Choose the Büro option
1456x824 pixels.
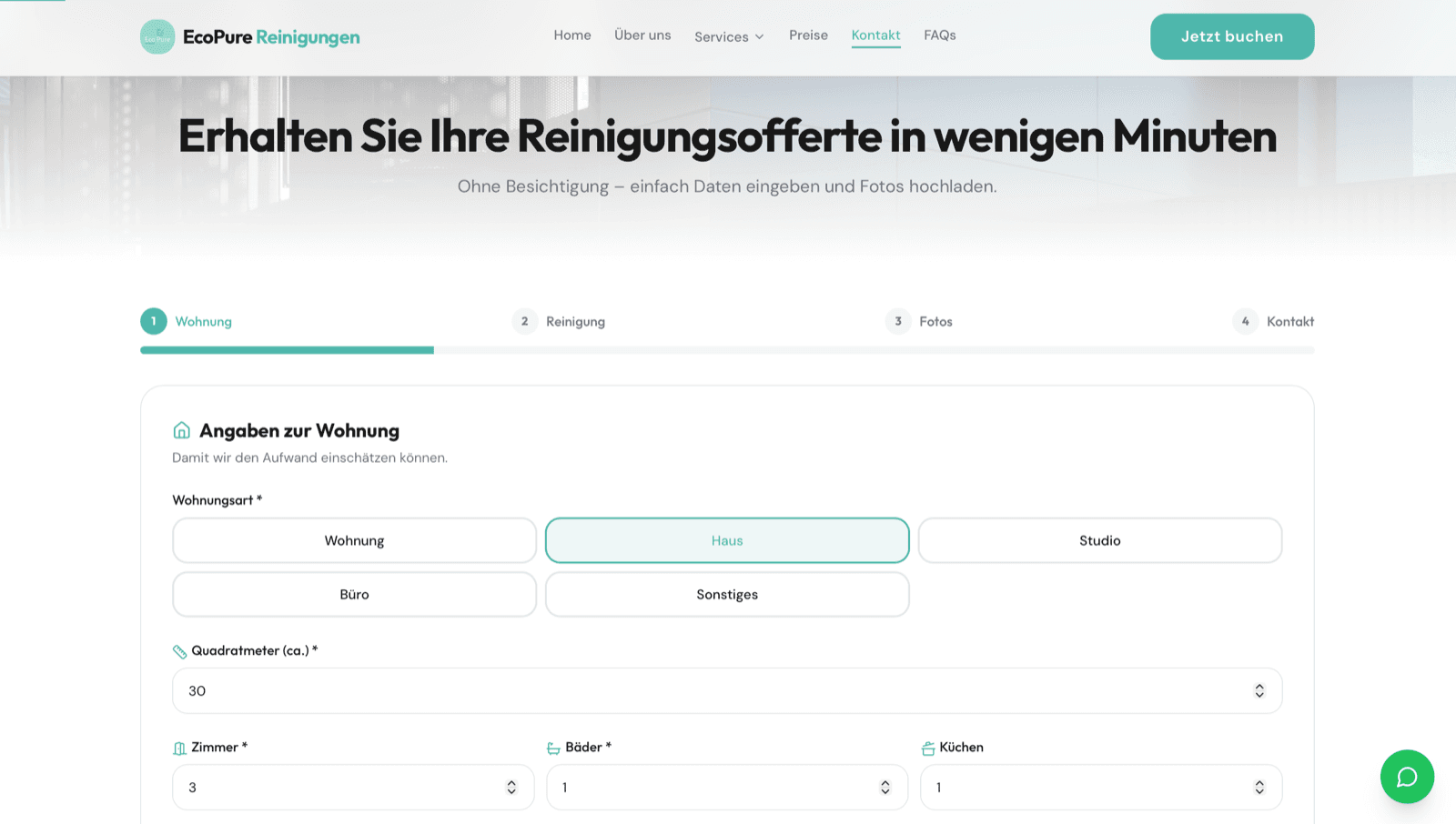pyautogui.click(x=354, y=594)
